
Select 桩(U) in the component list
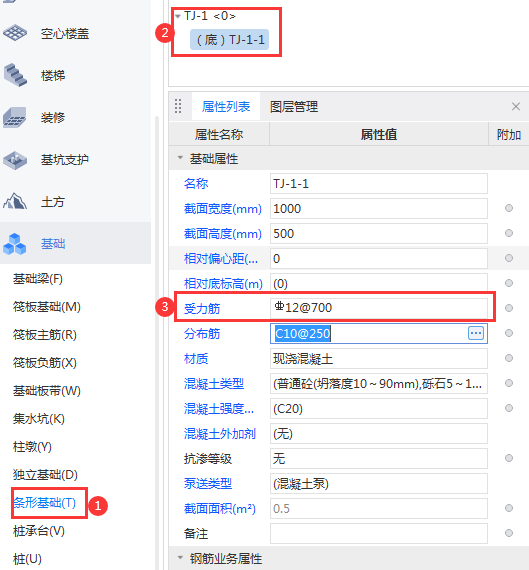[27, 559]
